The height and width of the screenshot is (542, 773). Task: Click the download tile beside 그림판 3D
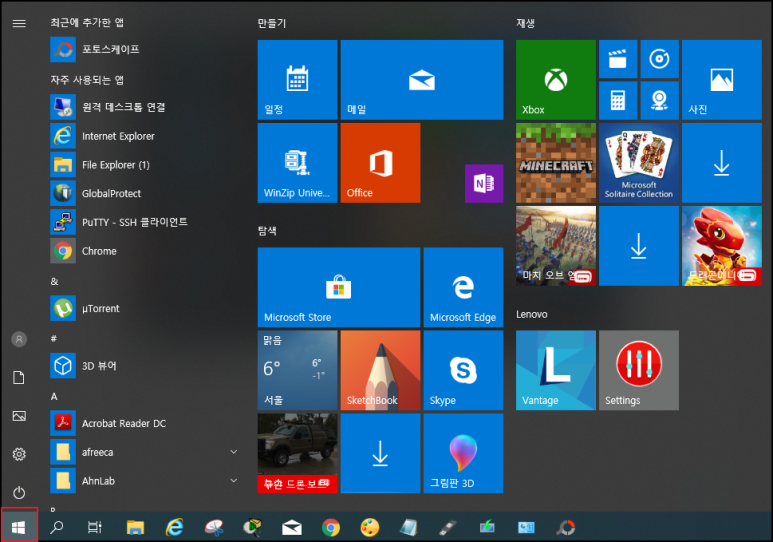coord(380,453)
